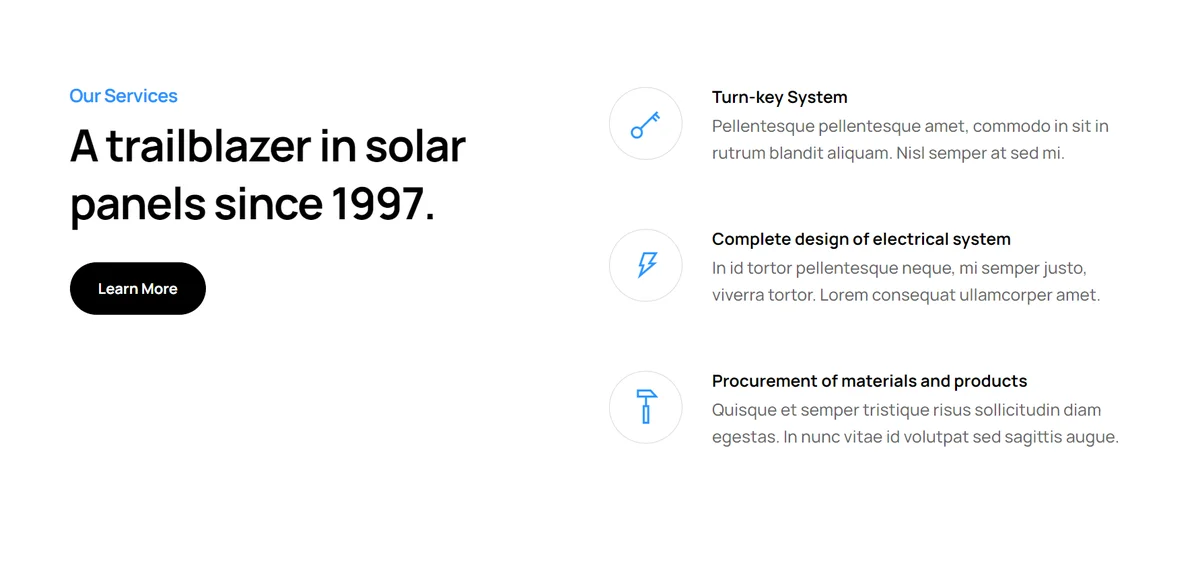Click the line Quisque et semper tristique

pyautogui.click(x=906, y=410)
